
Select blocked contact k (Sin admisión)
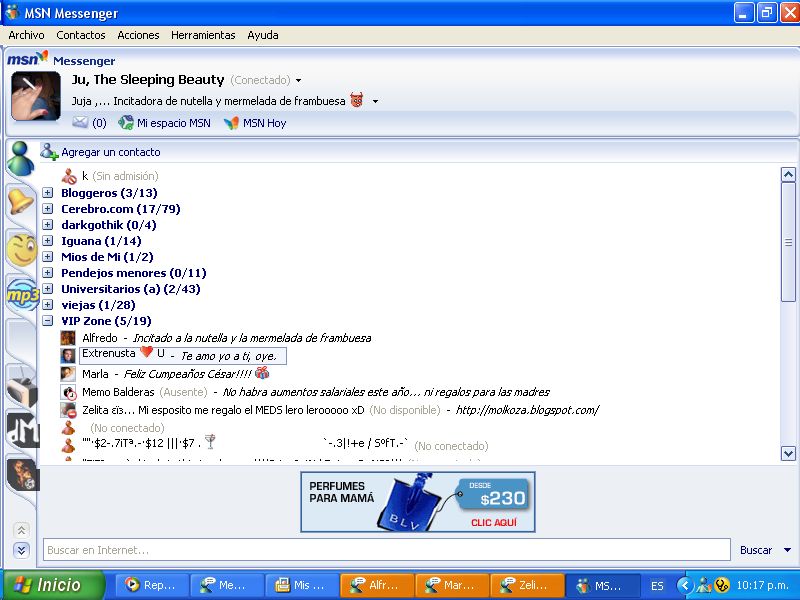click(110, 176)
